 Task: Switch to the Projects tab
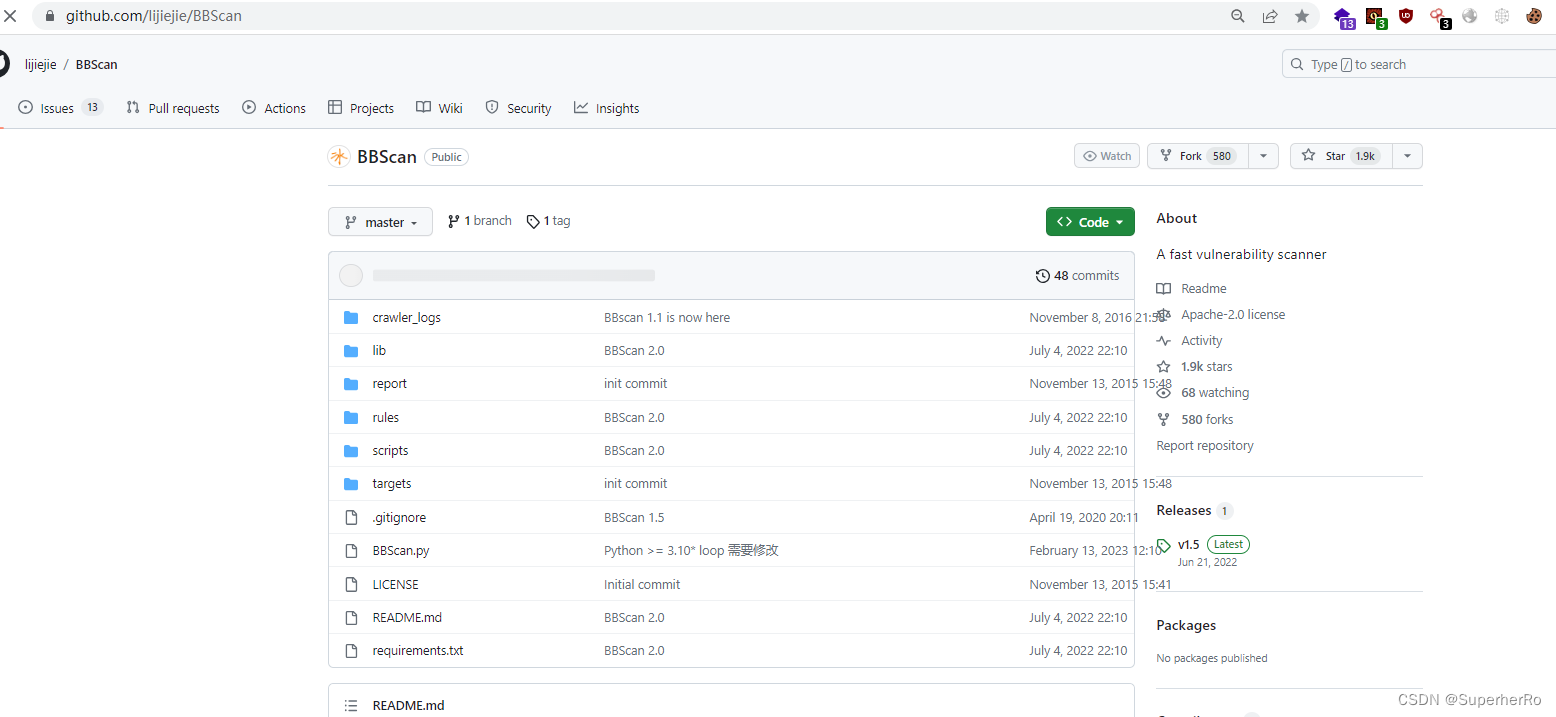361,108
